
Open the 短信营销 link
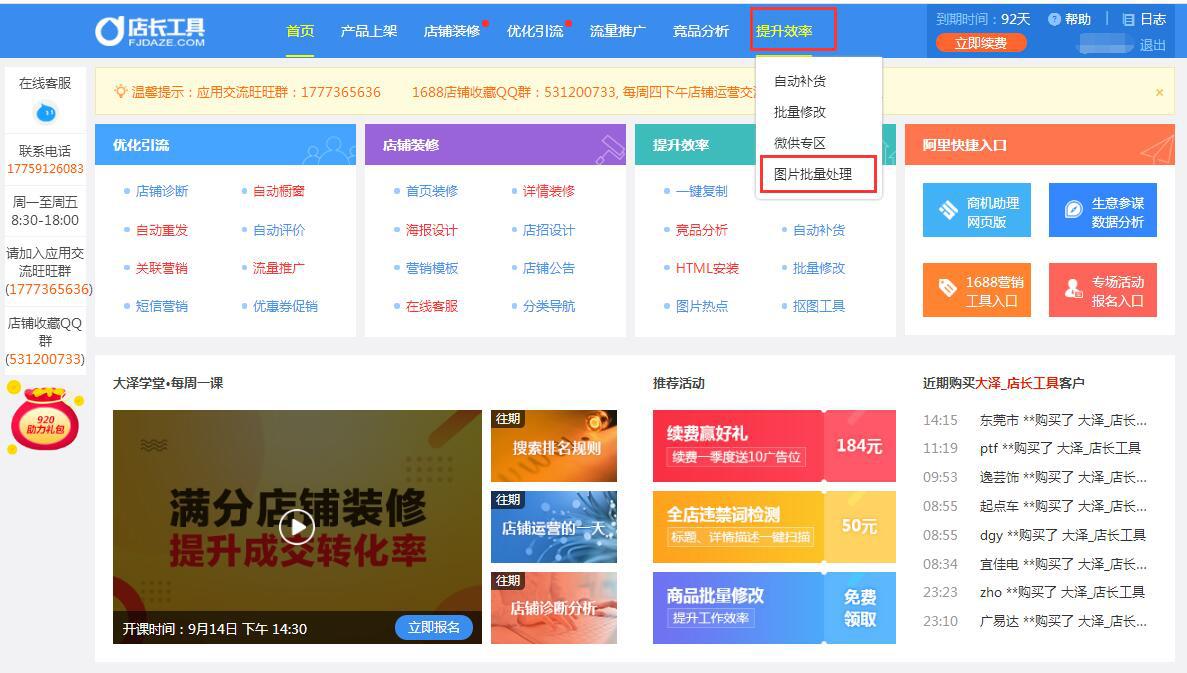(162, 306)
